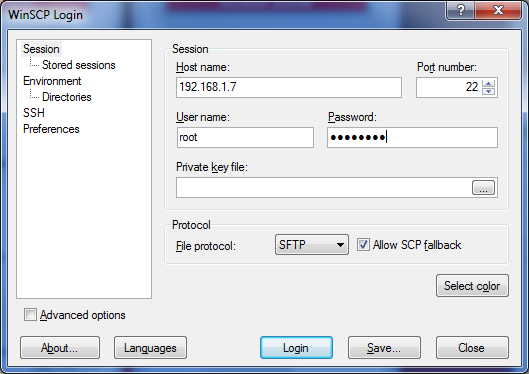Click the Close button at bottom
The height and width of the screenshot is (374, 529).
coord(472,348)
